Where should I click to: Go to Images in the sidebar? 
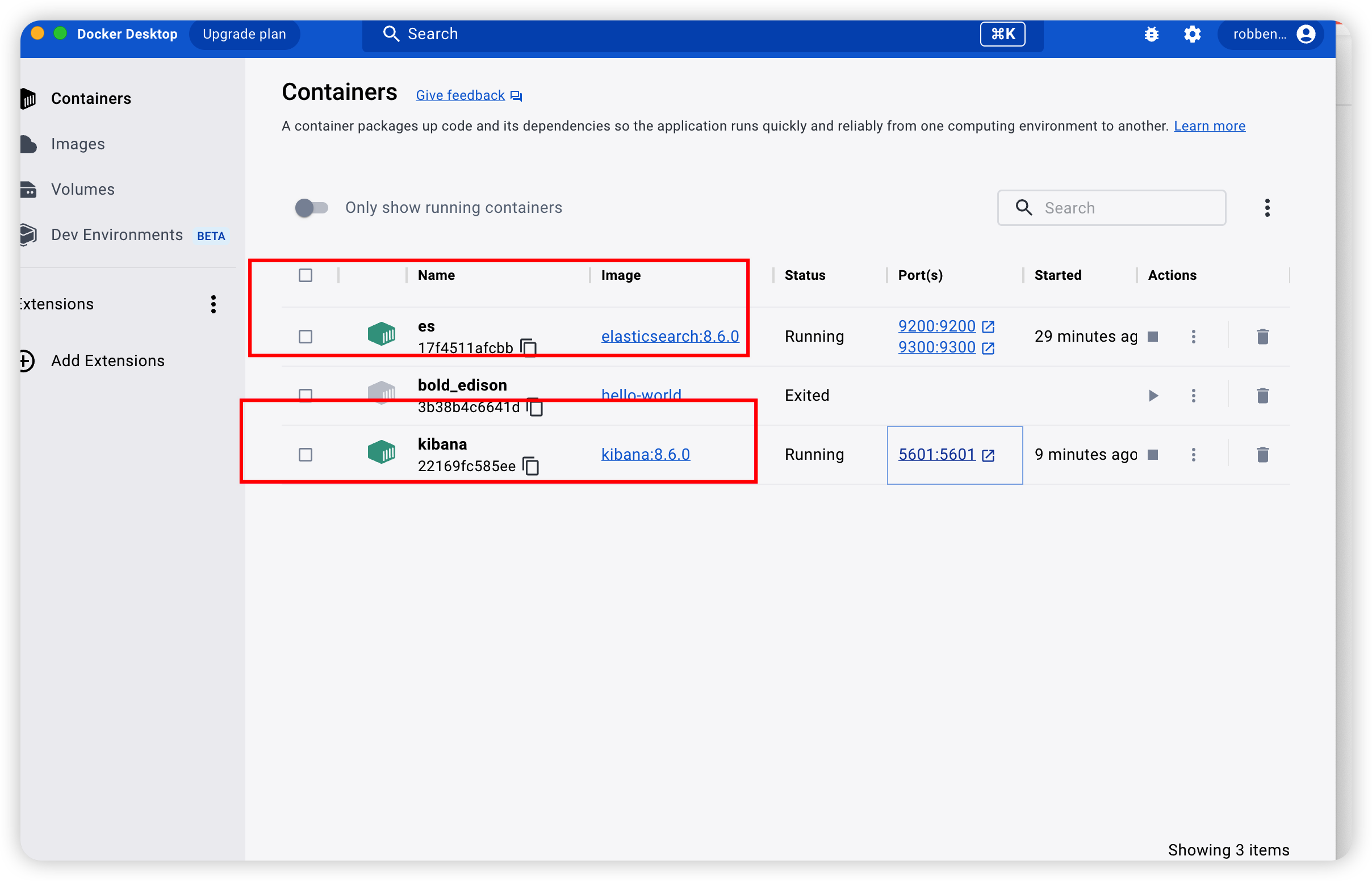[x=78, y=144]
